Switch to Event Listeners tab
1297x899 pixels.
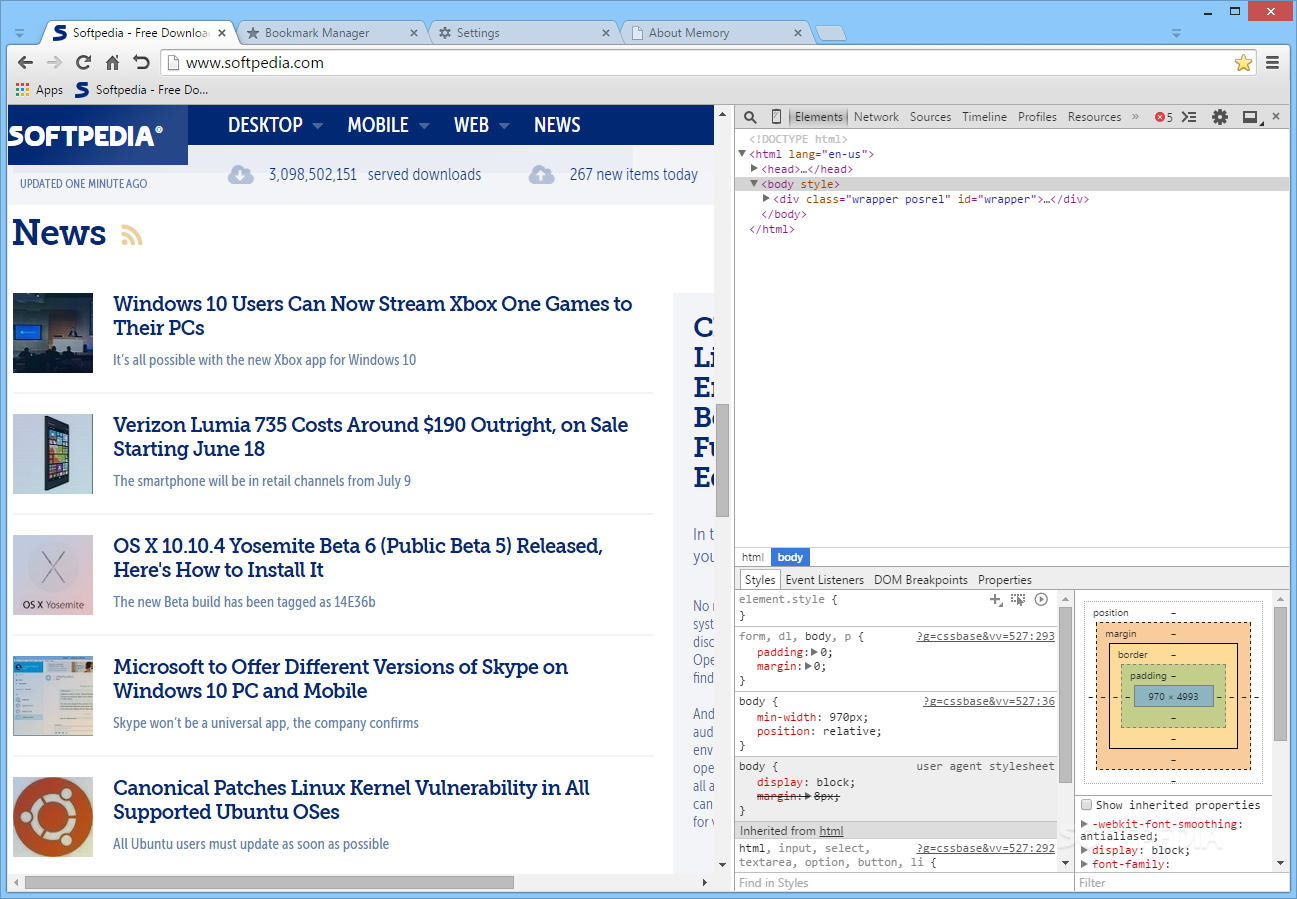click(x=824, y=580)
